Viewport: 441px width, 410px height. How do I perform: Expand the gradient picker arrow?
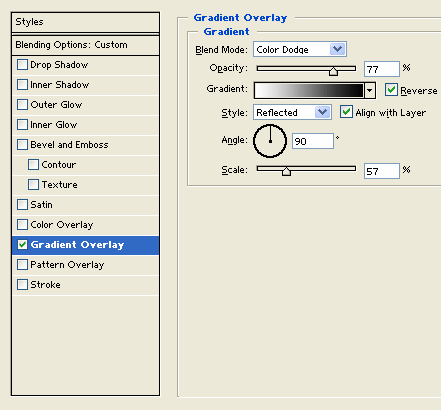coord(370,90)
